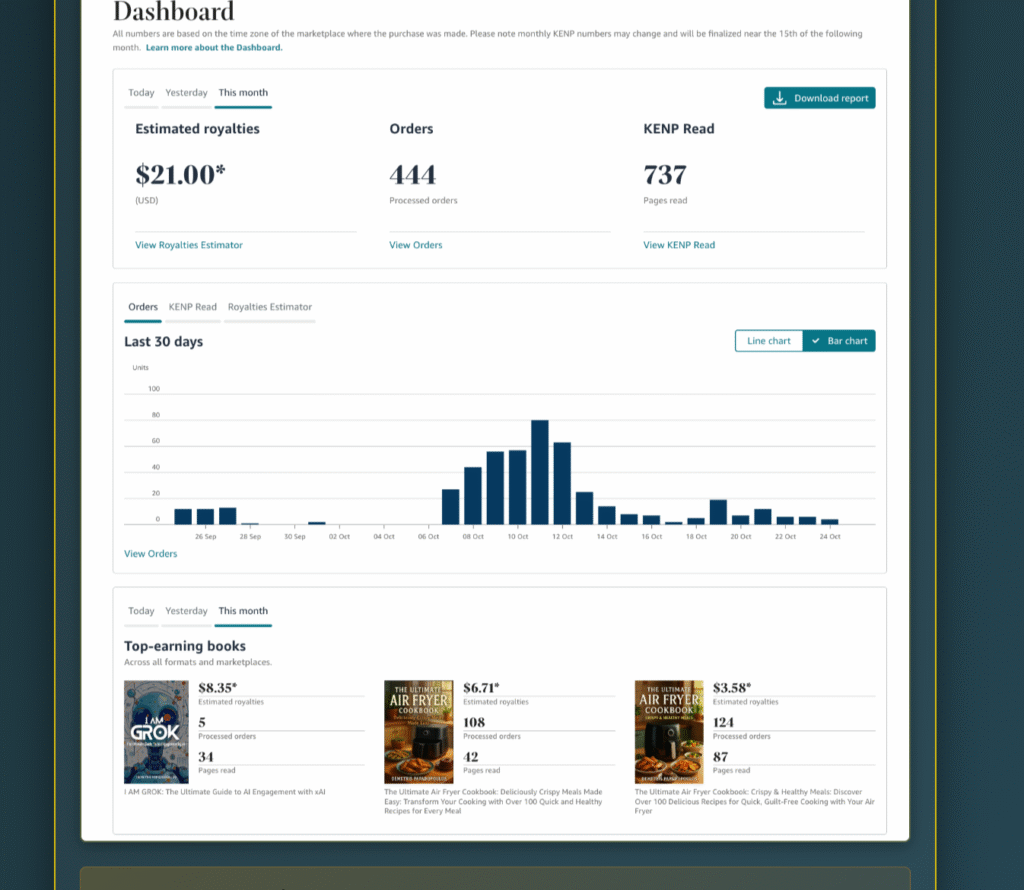This screenshot has height=890, width=1024.
Task: Switch to the Line chart view
Action: tap(769, 341)
